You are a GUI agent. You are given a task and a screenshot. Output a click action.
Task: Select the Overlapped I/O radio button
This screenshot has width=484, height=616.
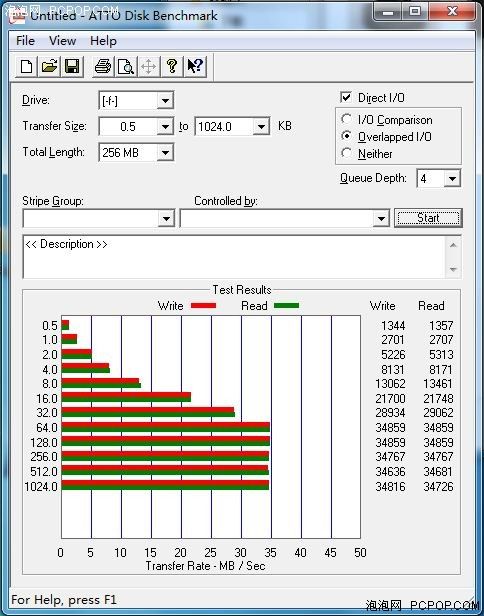click(x=346, y=136)
